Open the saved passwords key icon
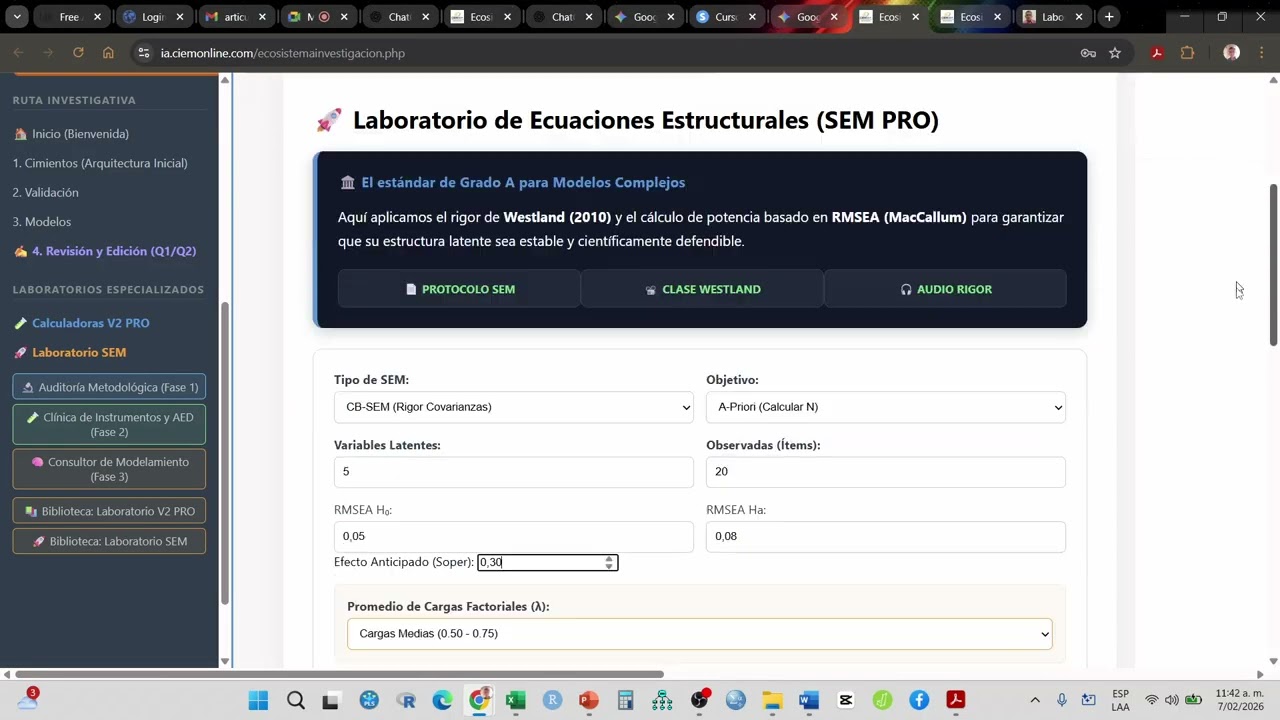This screenshot has width=1280, height=720. pos(1088,53)
